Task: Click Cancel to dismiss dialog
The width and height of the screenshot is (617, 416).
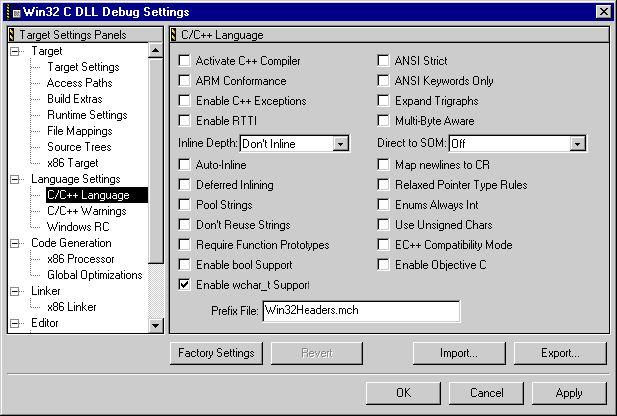Action: tap(486, 393)
